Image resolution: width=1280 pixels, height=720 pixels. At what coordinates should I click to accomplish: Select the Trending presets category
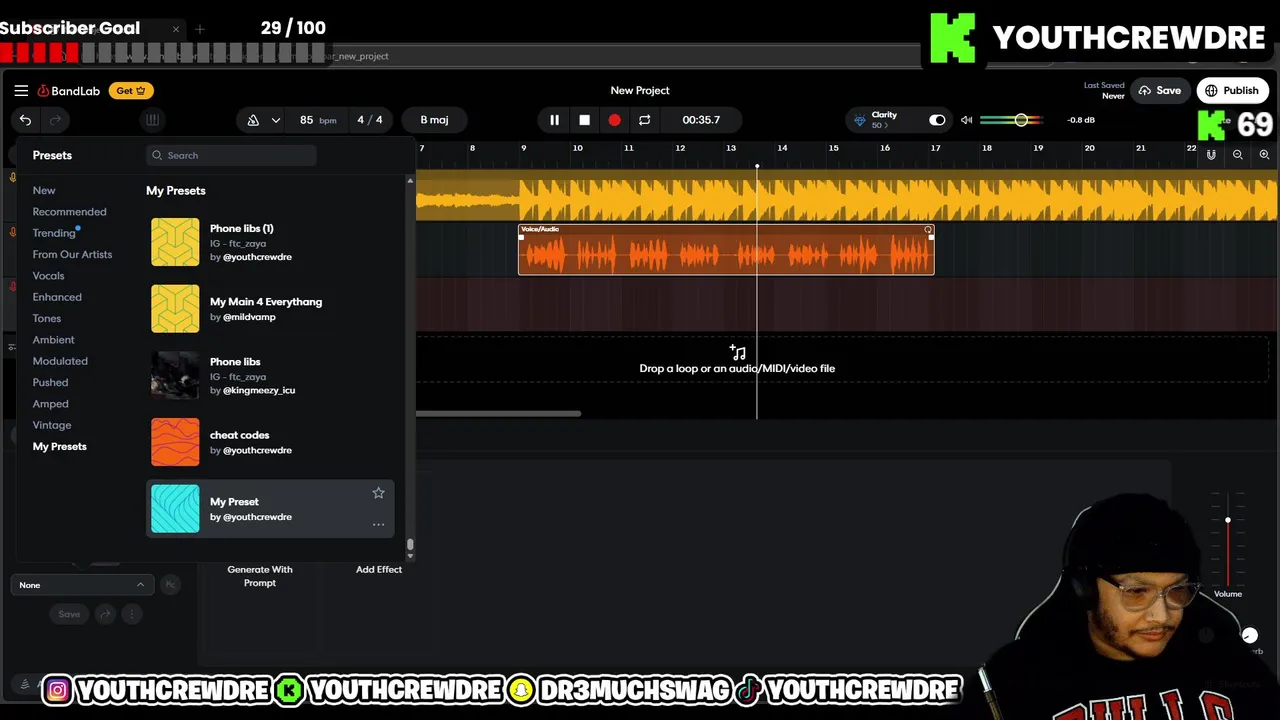[x=54, y=233]
